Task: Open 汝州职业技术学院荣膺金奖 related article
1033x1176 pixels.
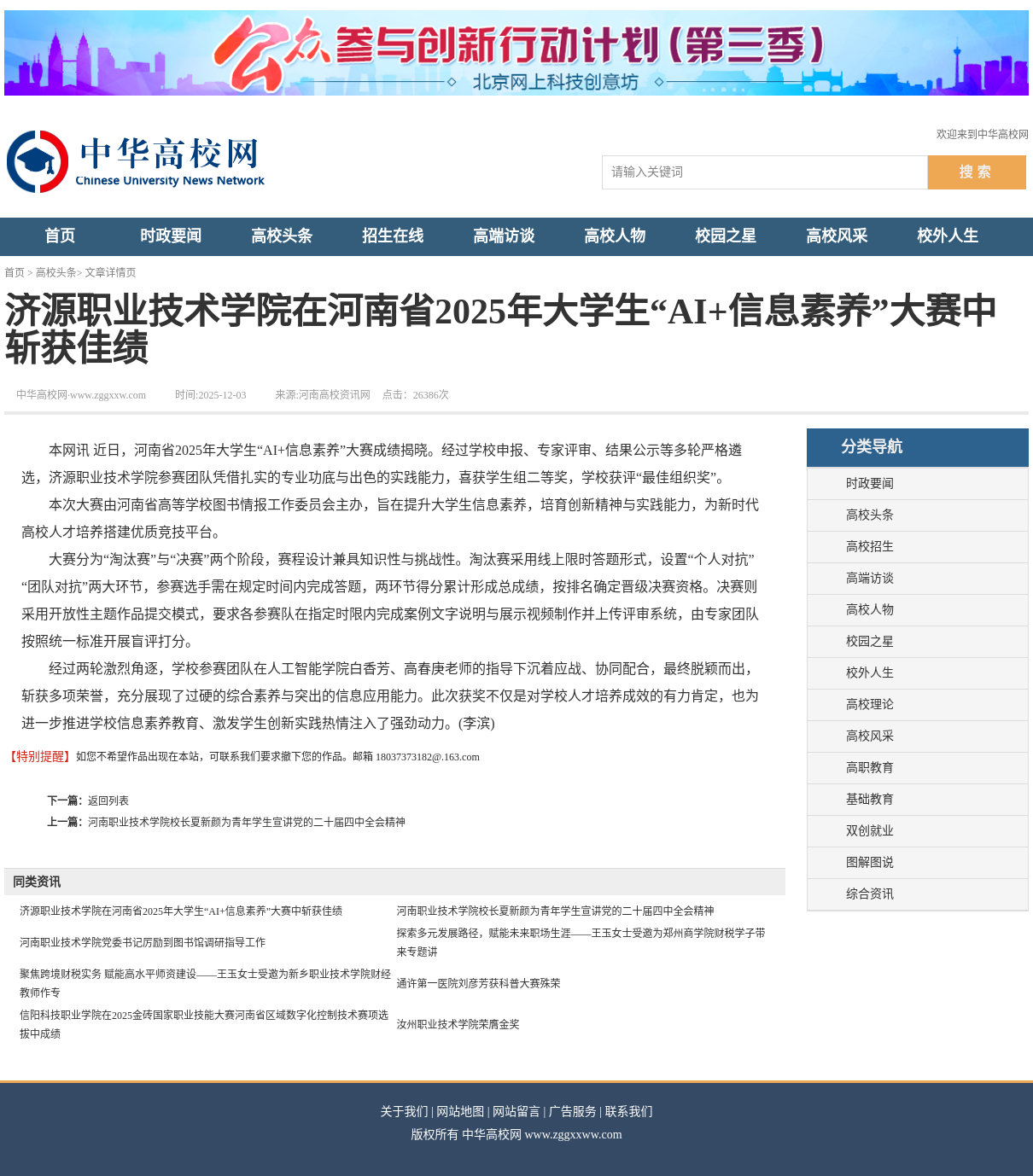Action: click(458, 1025)
